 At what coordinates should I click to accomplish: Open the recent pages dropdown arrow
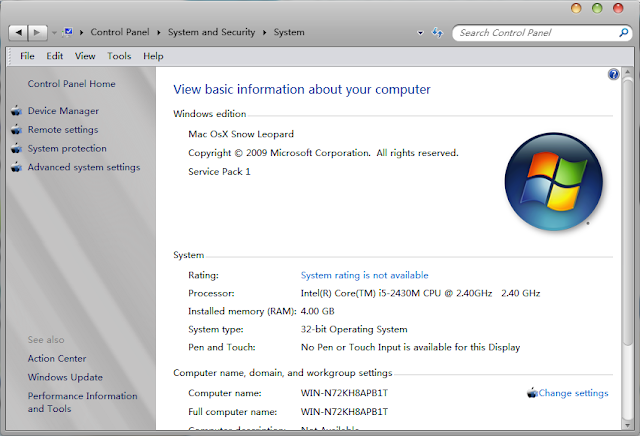(54, 33)
